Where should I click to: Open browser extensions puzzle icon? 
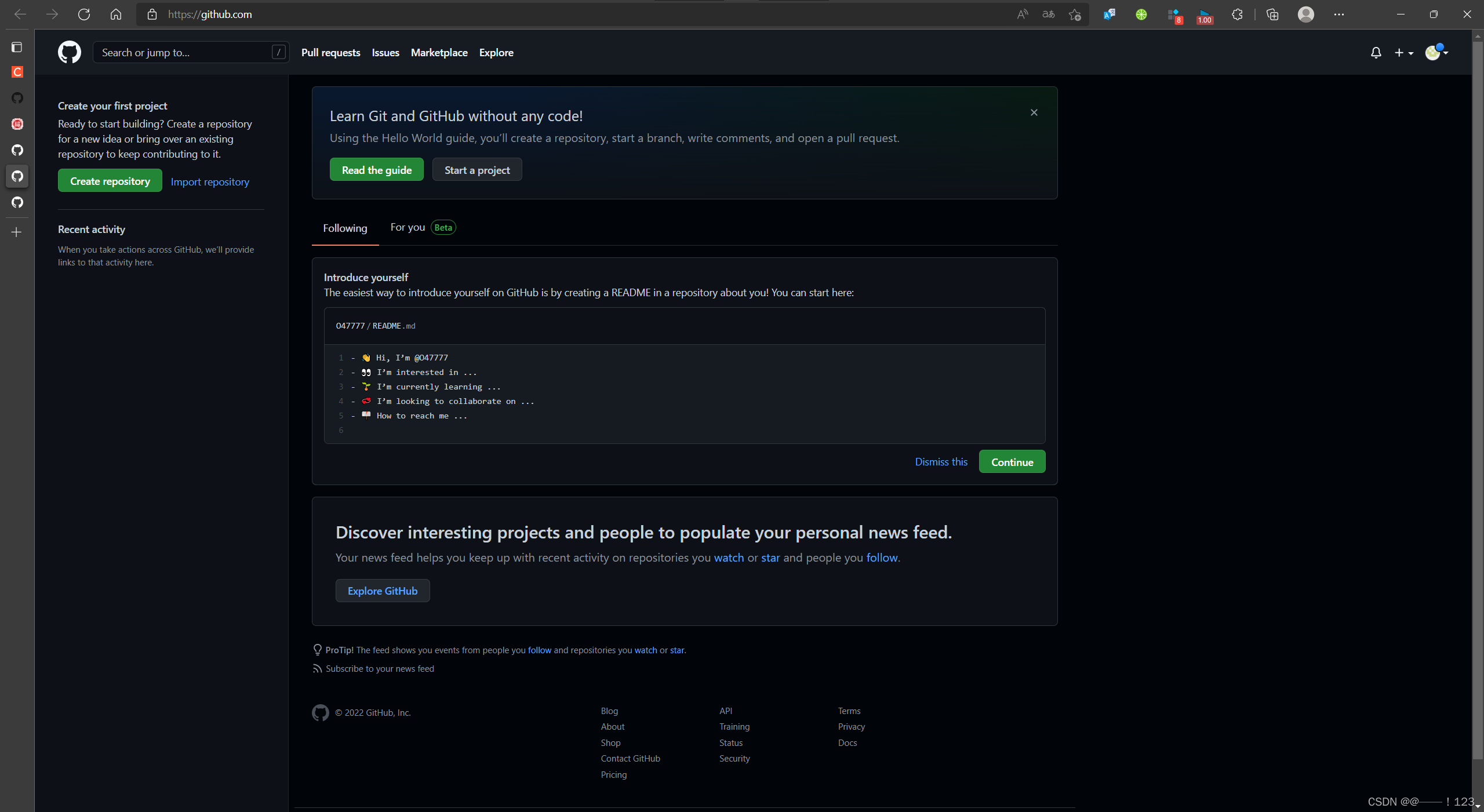[x=1237, y=14]
